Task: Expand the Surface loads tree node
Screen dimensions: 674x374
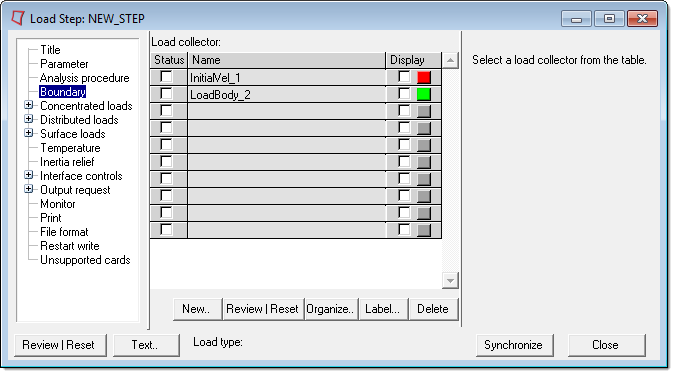Action: (x=29, y=133)
